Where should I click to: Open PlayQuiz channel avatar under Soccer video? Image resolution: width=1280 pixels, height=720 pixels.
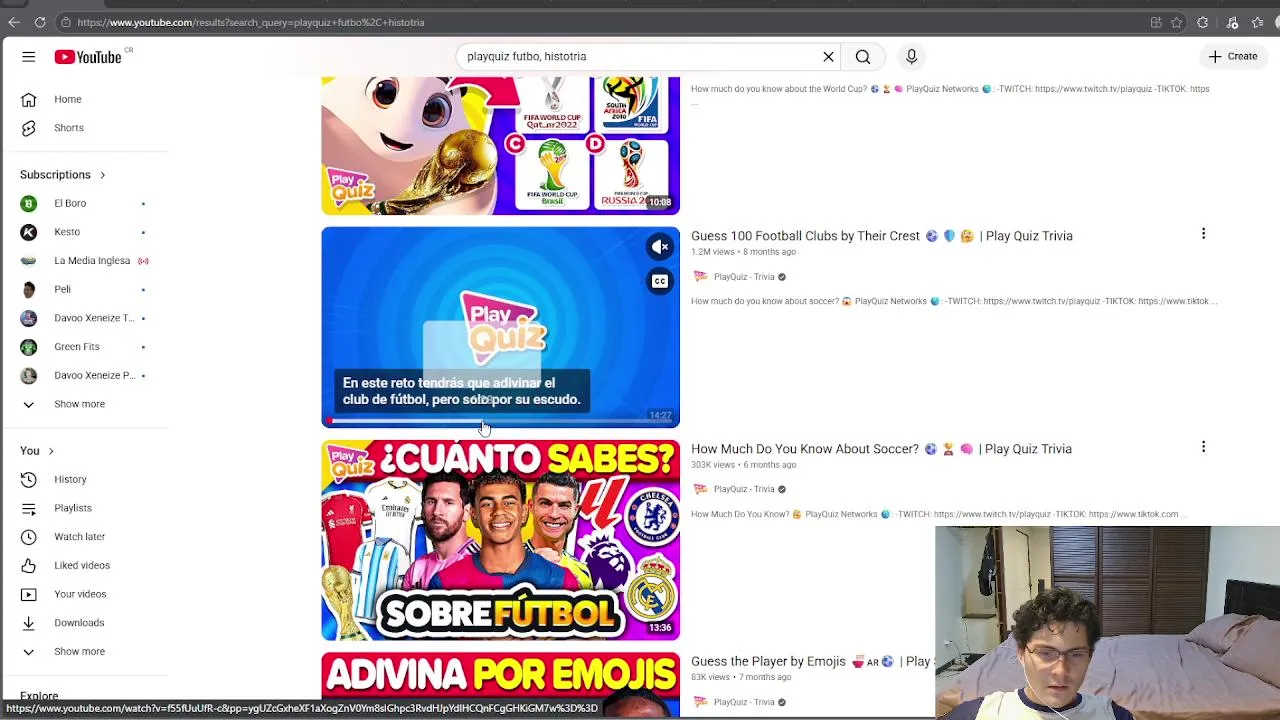pos(700,489)
